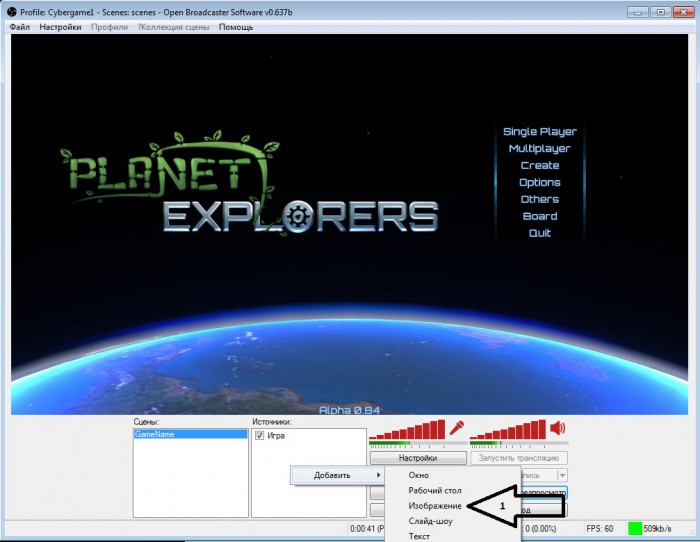Image resolution: width=700 pixels, height=542 pixels.
Task: Click the microphone mute icon
Action: click(x=458, y=429)
